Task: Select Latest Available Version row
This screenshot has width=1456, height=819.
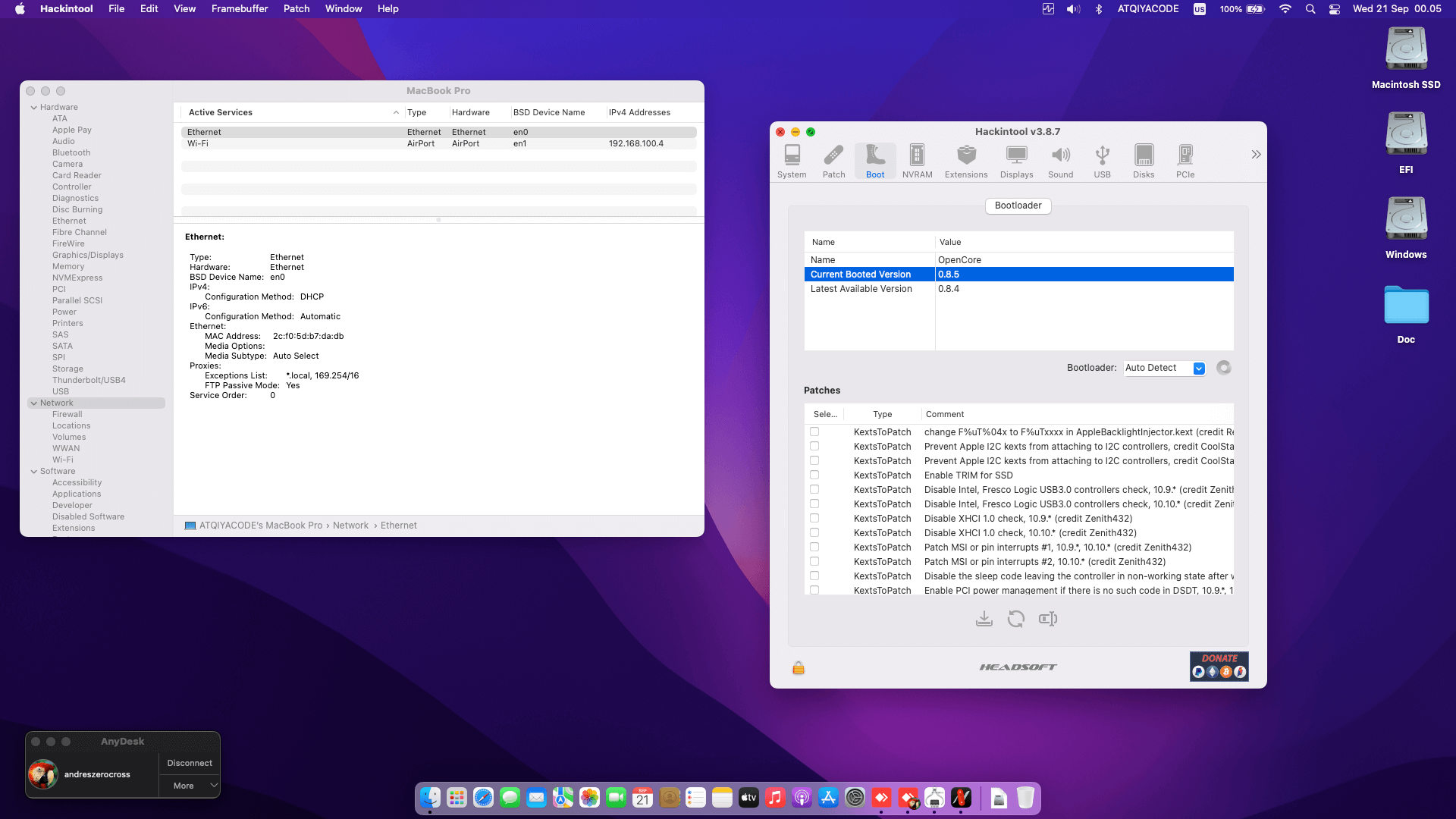Action: [x=1018, y=289]
